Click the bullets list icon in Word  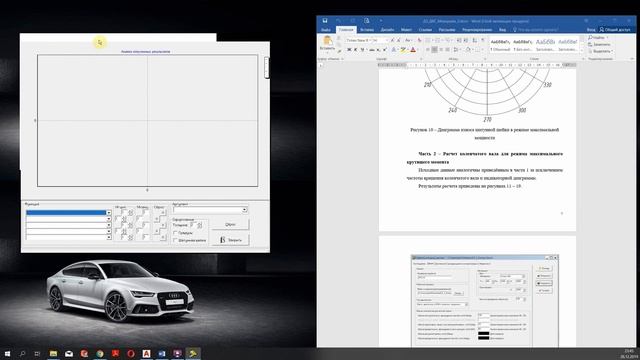(428, 40)
